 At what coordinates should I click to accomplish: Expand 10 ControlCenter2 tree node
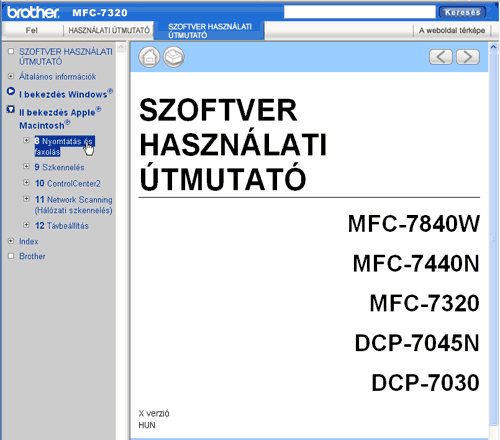(x=26, y=182)
